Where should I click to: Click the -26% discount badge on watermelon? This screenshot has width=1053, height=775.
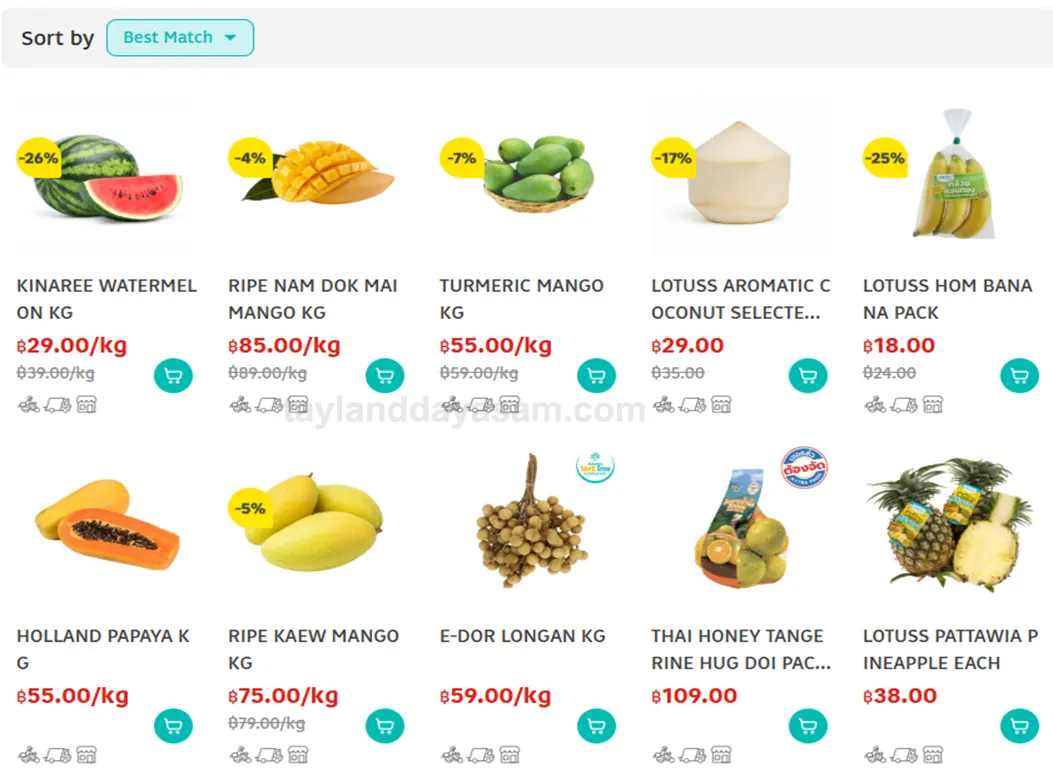tap(38, 158)
